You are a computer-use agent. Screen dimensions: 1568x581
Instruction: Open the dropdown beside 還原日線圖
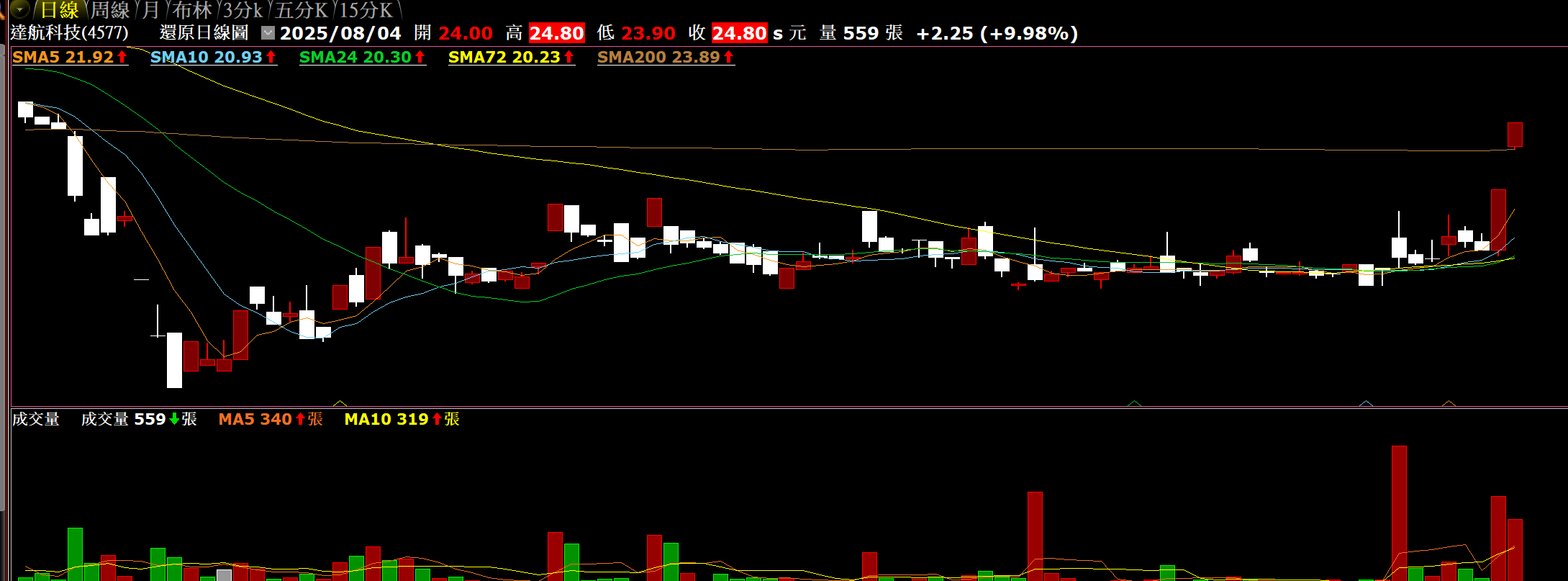268,33
